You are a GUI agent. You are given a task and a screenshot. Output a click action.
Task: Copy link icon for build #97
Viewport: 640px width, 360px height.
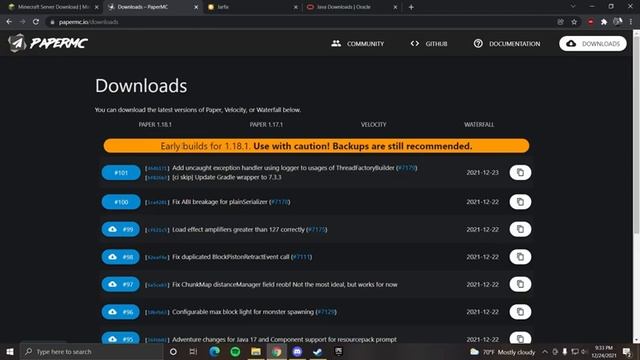pos(520,284)
